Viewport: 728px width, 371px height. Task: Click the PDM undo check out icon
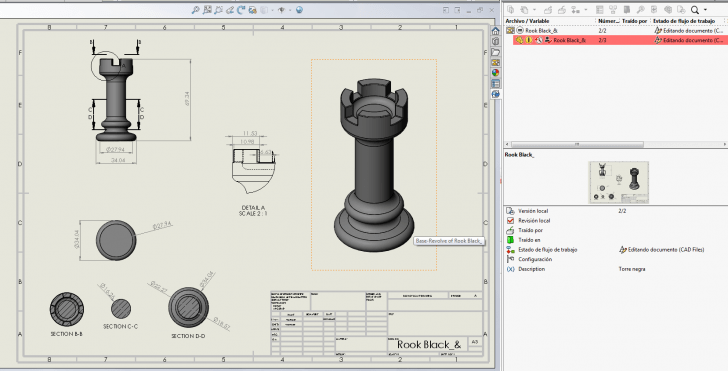[562, 9]
